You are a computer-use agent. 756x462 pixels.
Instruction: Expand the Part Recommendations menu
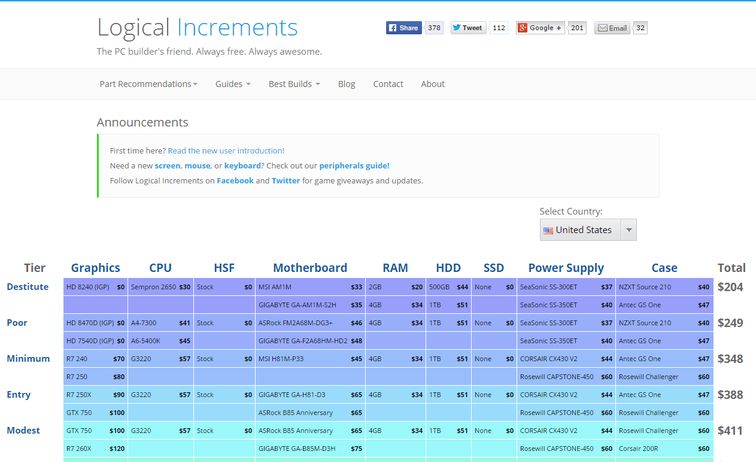(148, 84)
